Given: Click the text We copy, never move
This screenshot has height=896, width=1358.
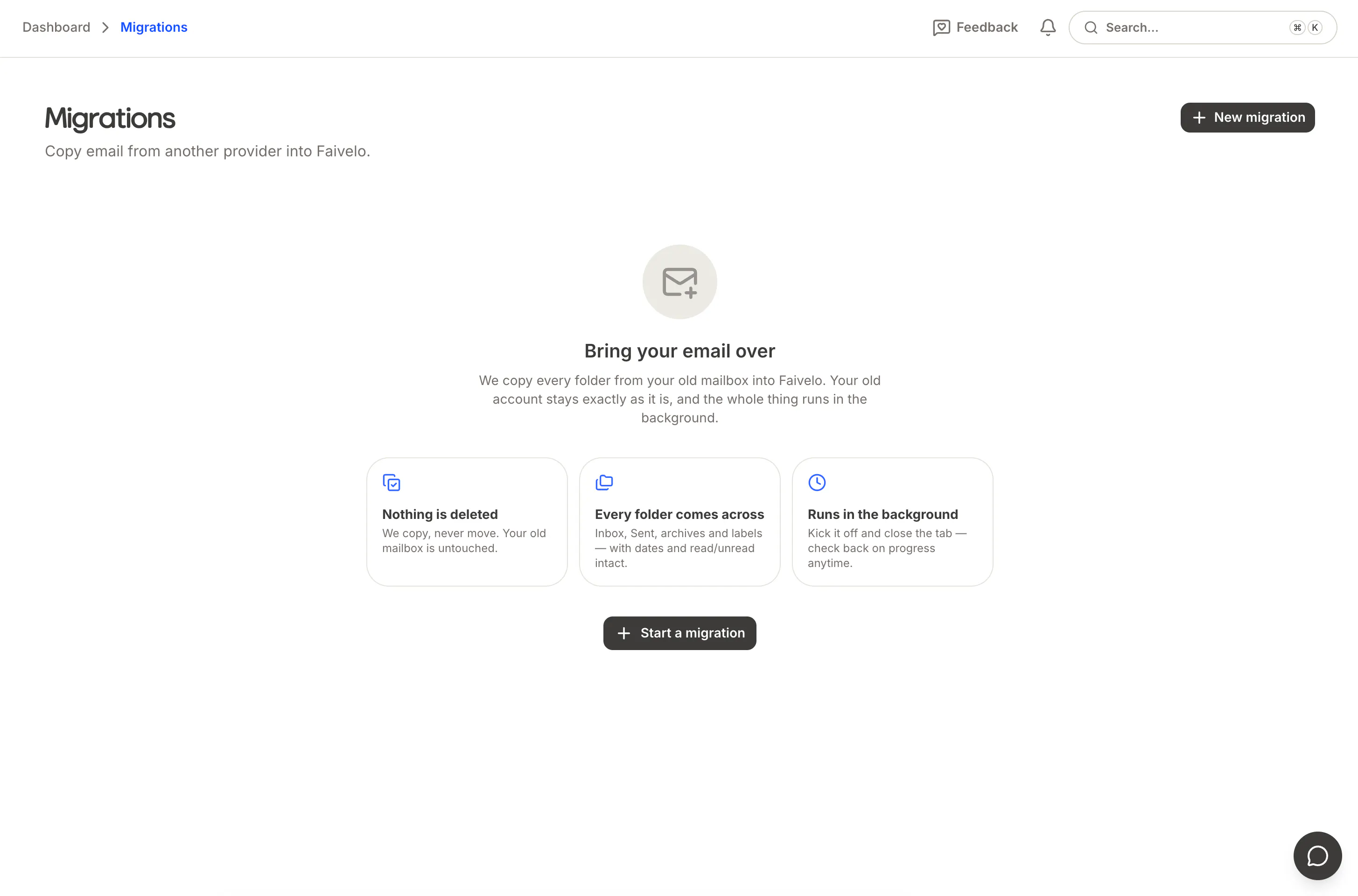Looking at the screenshot, I should [464, 540].
